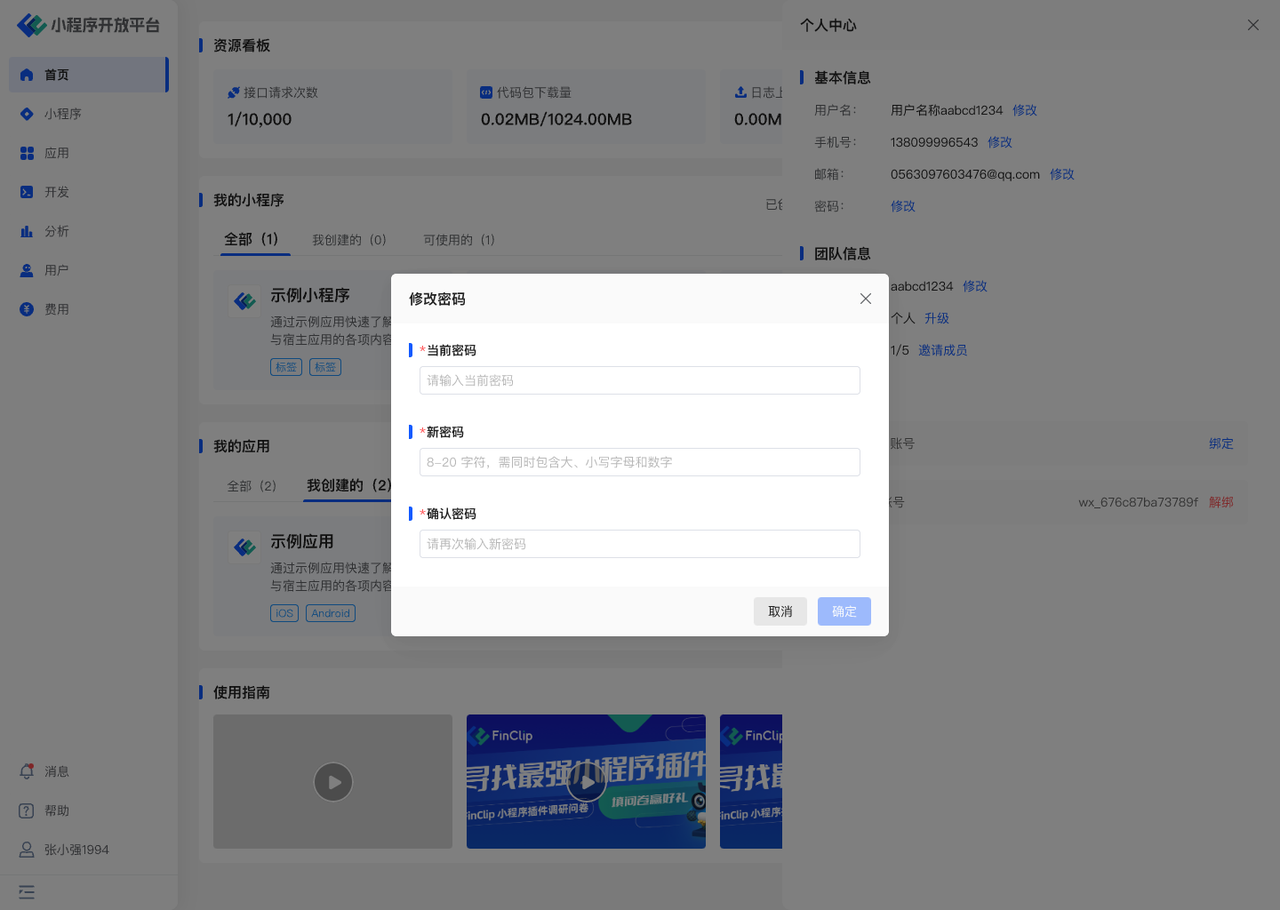Focus the 新密码 input field
The width and height of the screenshot is (1280, 910).
click(x=639, y=462)
